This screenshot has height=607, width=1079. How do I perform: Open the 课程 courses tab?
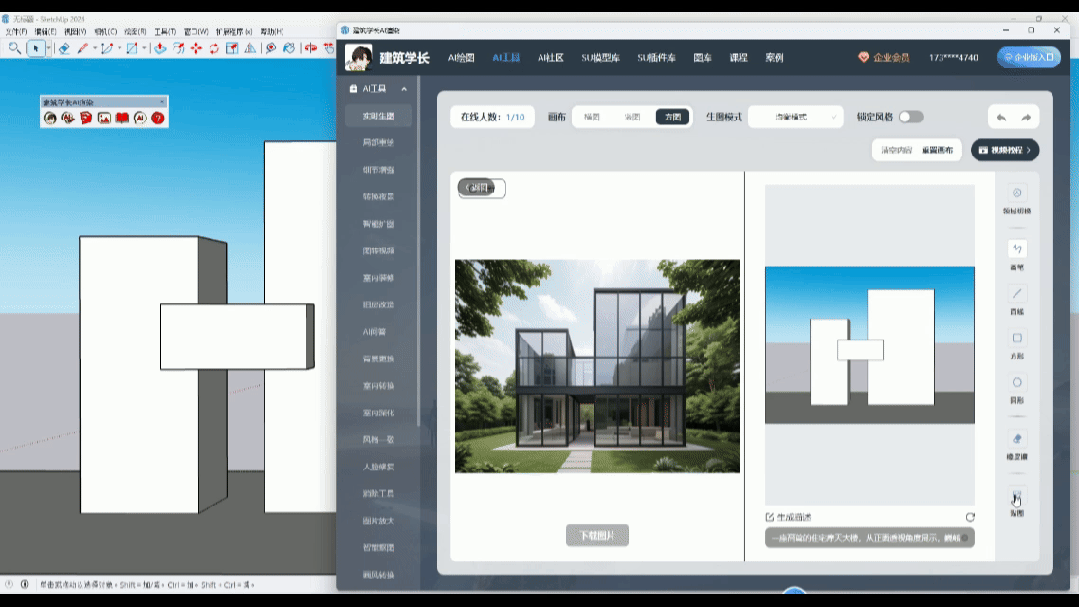(x=738, y=58)
